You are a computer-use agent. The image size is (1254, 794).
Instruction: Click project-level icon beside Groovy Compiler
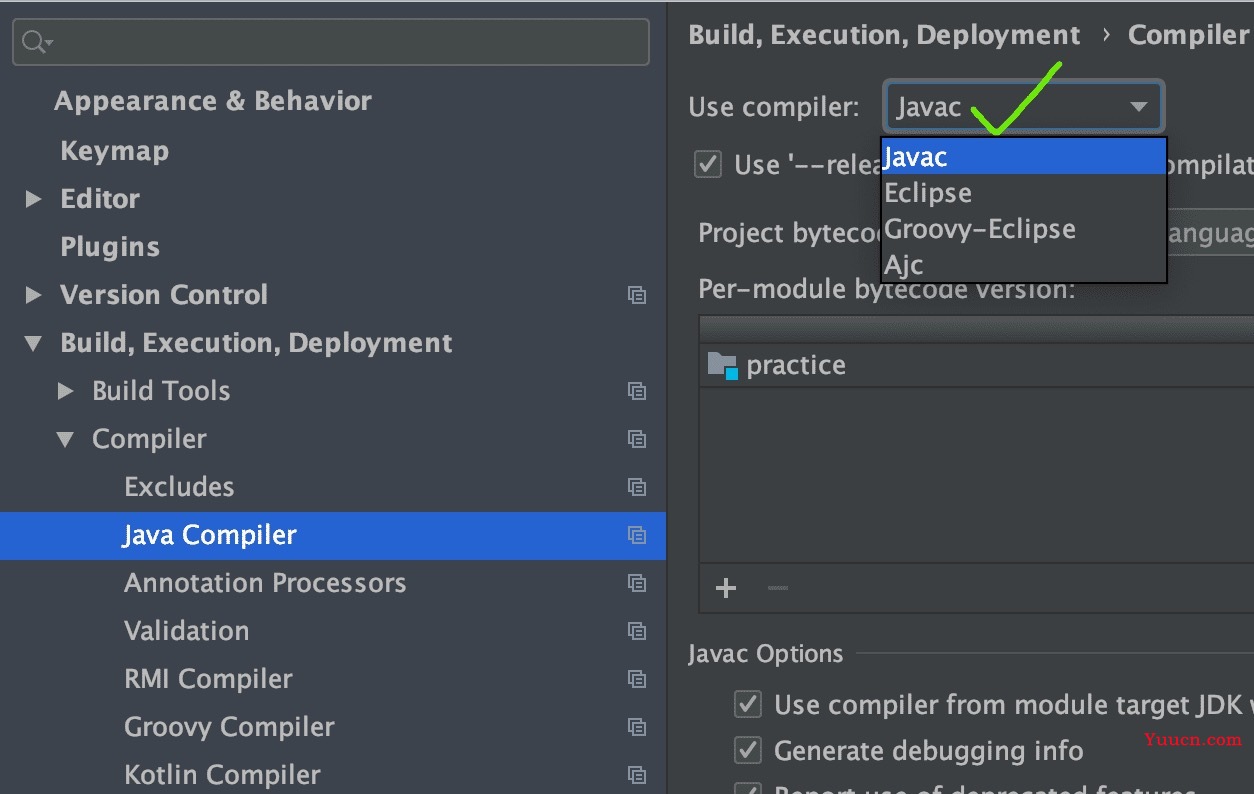click(x=637, y=727)
